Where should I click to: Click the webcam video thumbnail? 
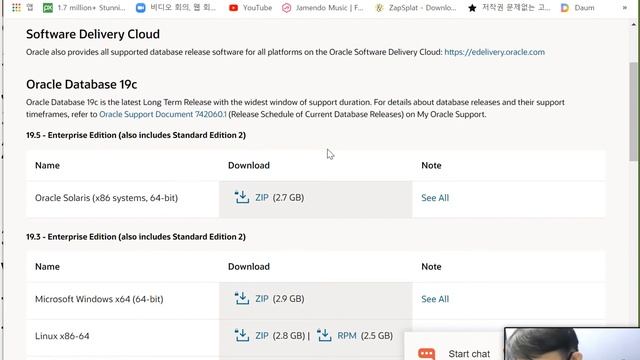point(572,344)
